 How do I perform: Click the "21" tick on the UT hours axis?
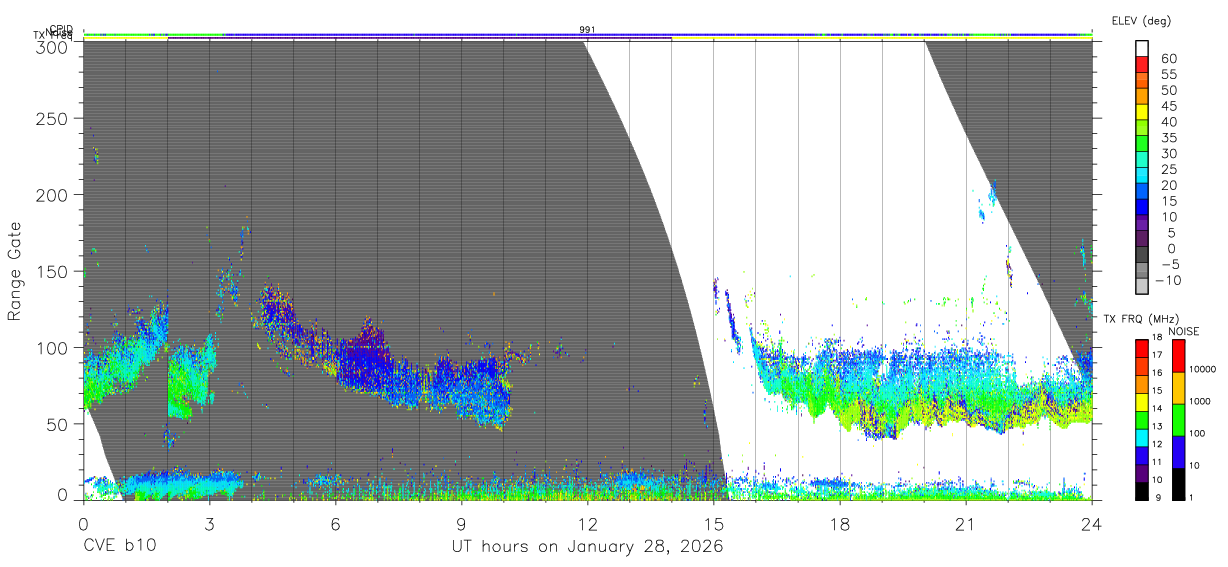[x=966, y=523]
